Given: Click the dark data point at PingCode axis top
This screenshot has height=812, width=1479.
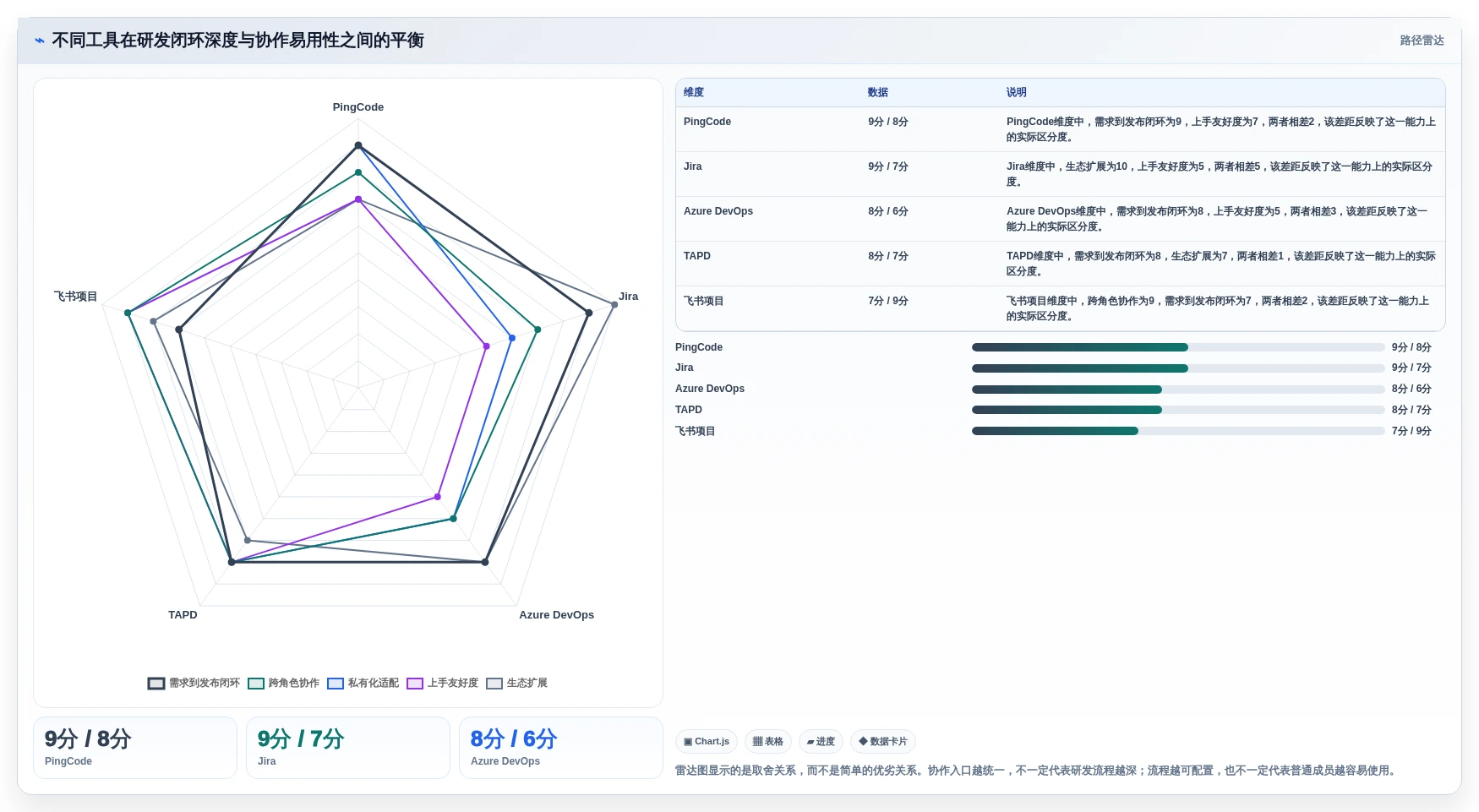Looking at the screenshot, I should point(358,145).
